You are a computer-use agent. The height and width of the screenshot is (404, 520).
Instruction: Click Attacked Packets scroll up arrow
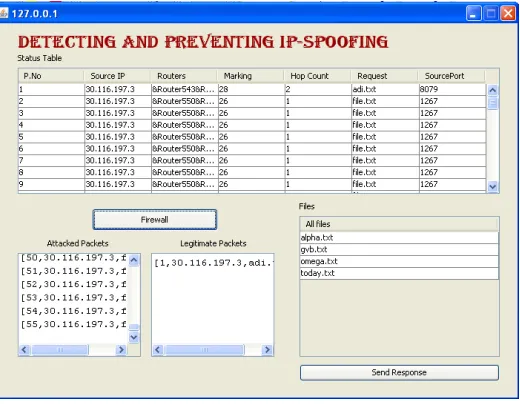click(x=134, y=260)
